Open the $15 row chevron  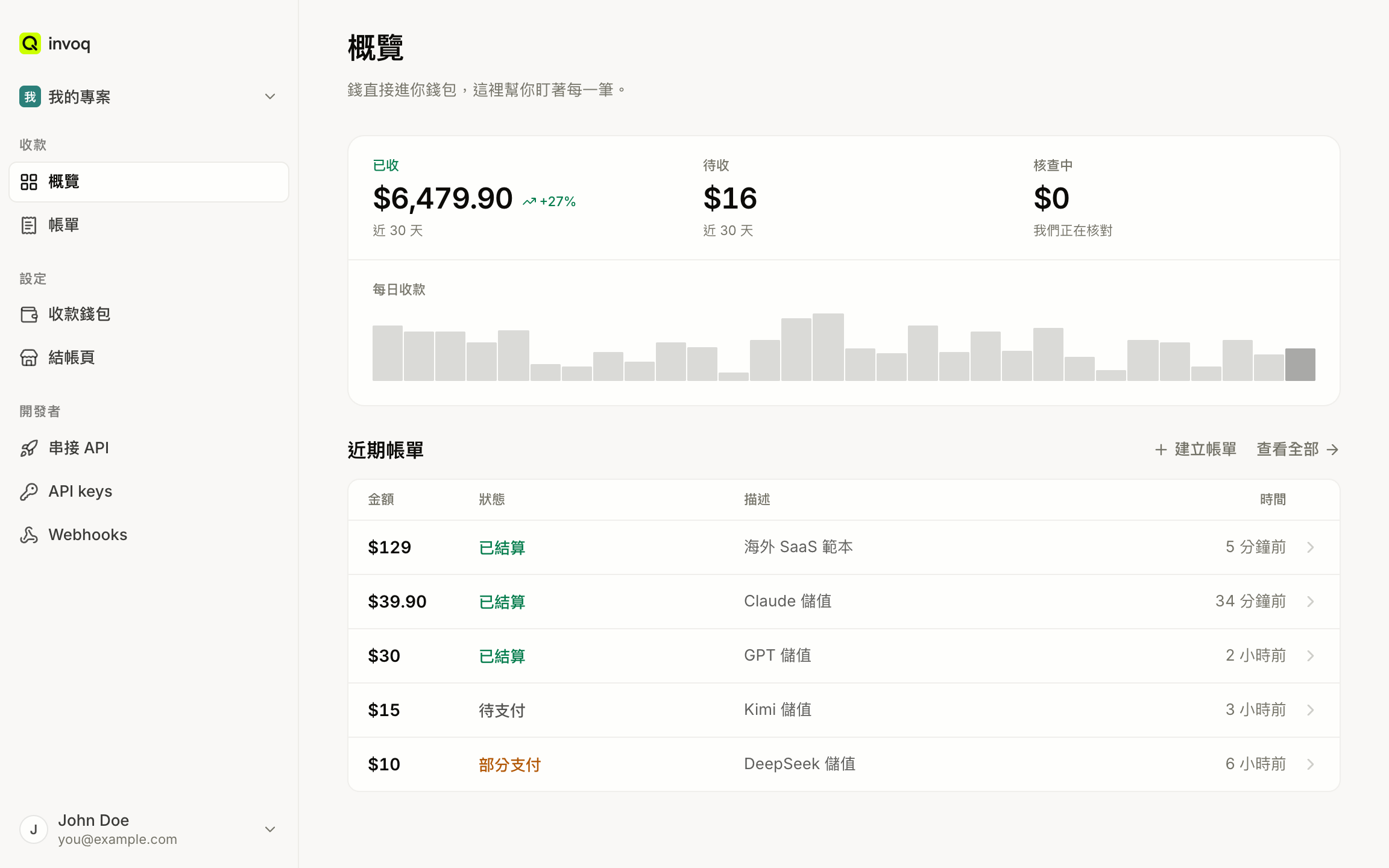pyautogui.click(x=1310, y=710)
